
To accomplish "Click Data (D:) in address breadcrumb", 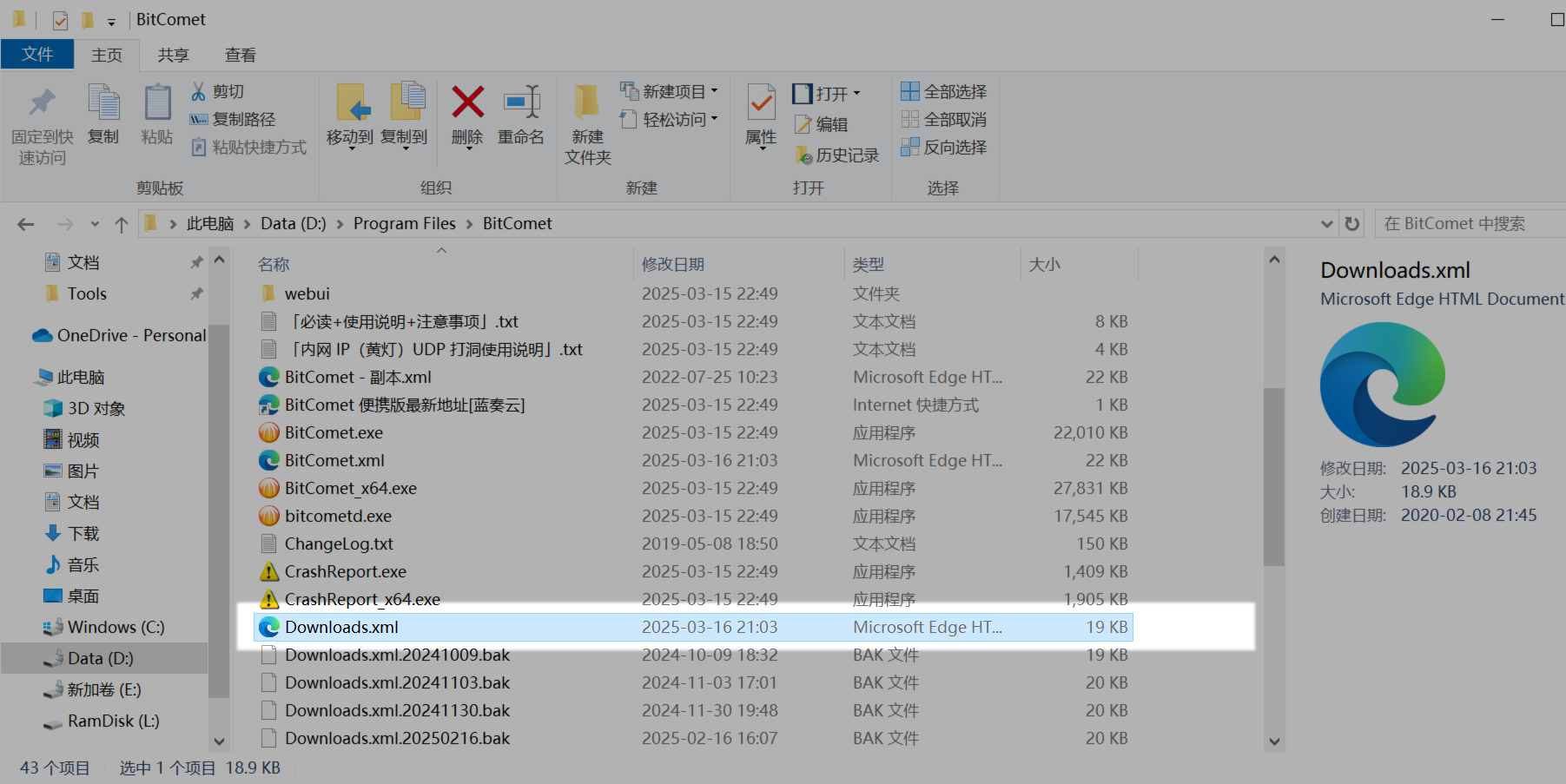I will (294, 223).
